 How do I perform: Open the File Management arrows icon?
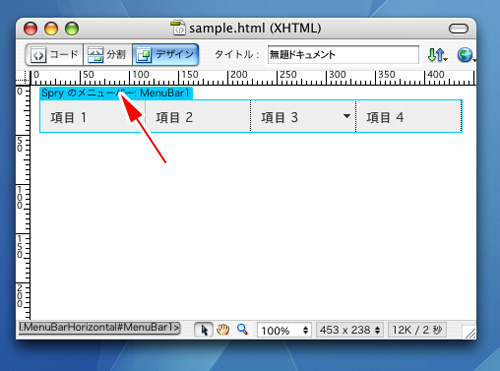click(437, 55)
